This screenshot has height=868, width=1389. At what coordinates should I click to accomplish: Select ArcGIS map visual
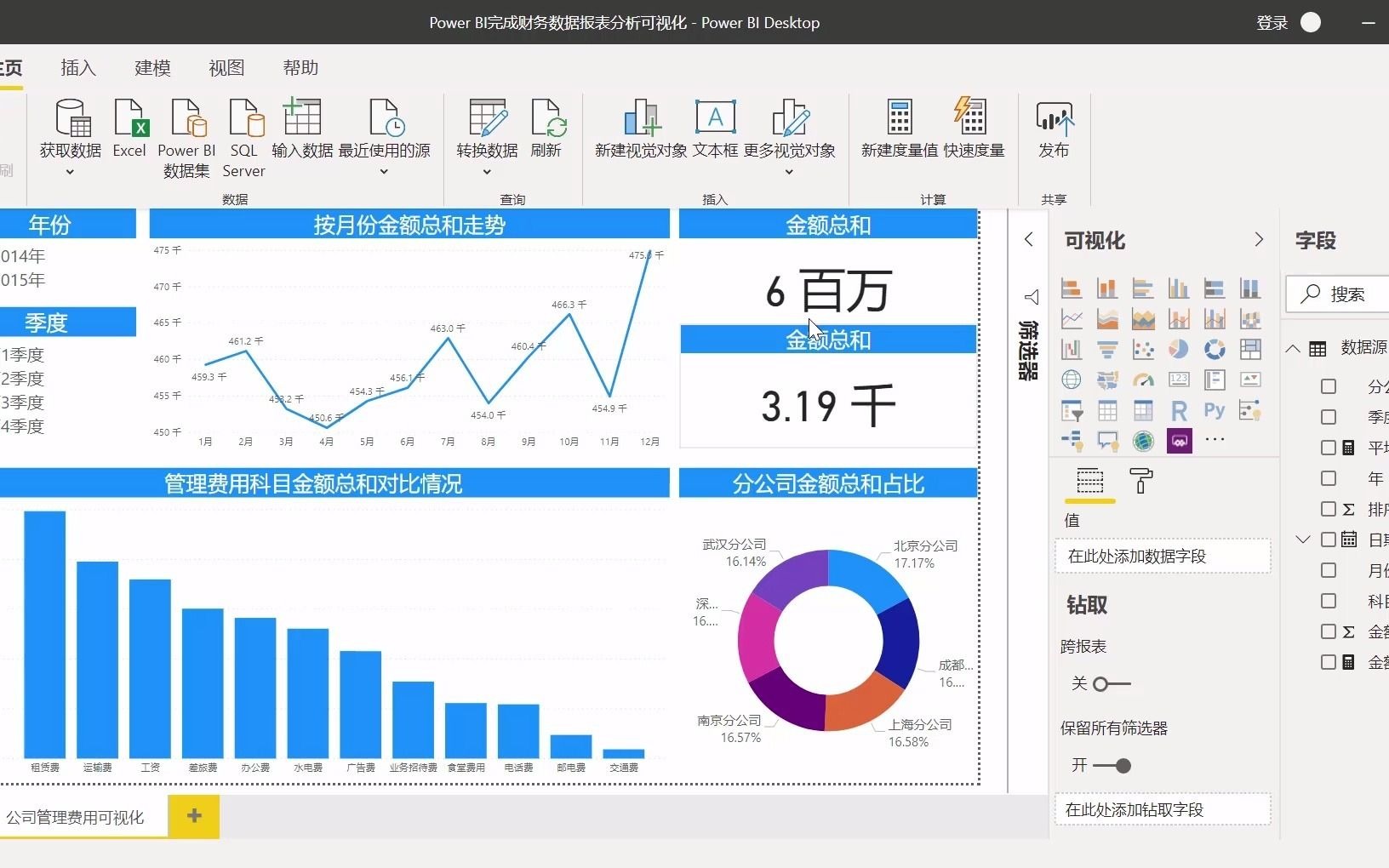[x=1143, y=441]
